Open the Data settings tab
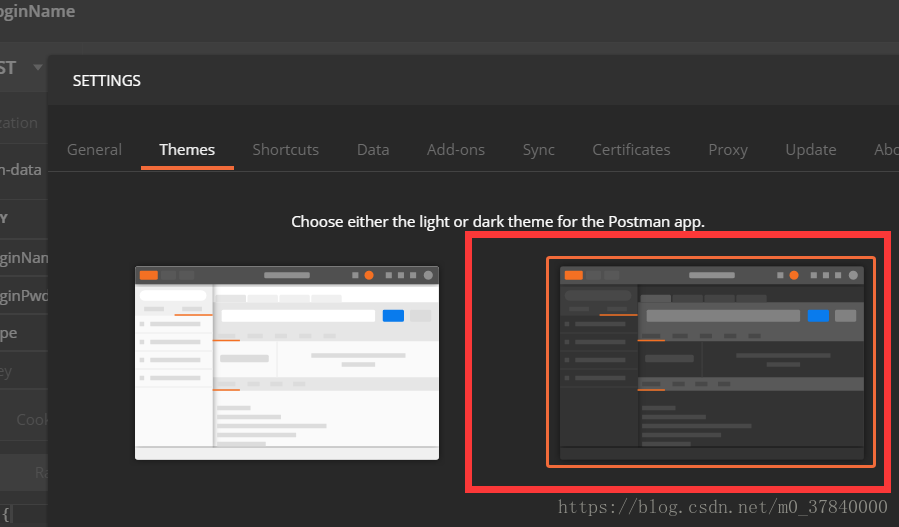Image resolution: width=899 pixels, height=527 pixels. tap(373, 150)
